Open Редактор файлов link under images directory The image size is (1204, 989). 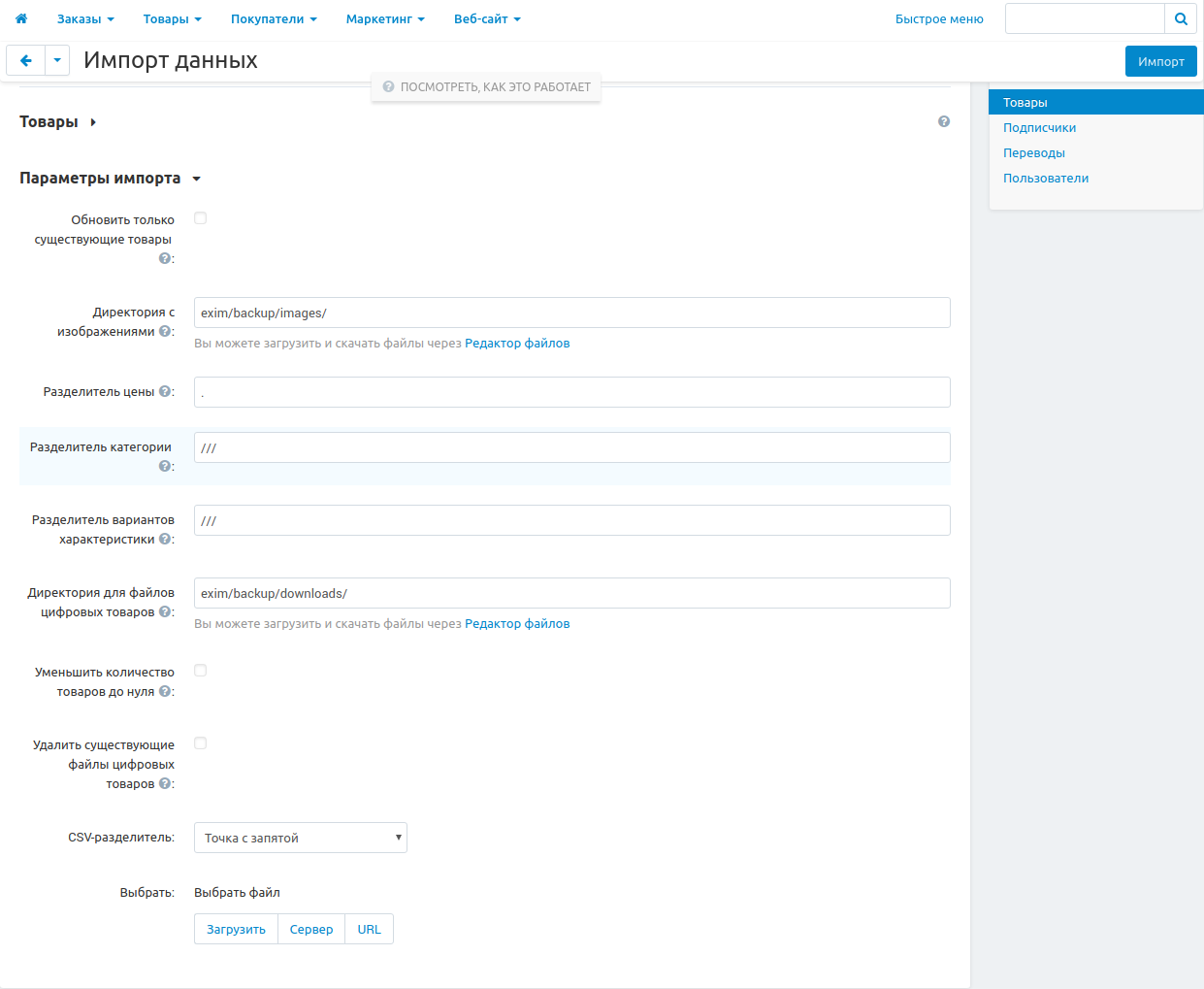point(517,344)
